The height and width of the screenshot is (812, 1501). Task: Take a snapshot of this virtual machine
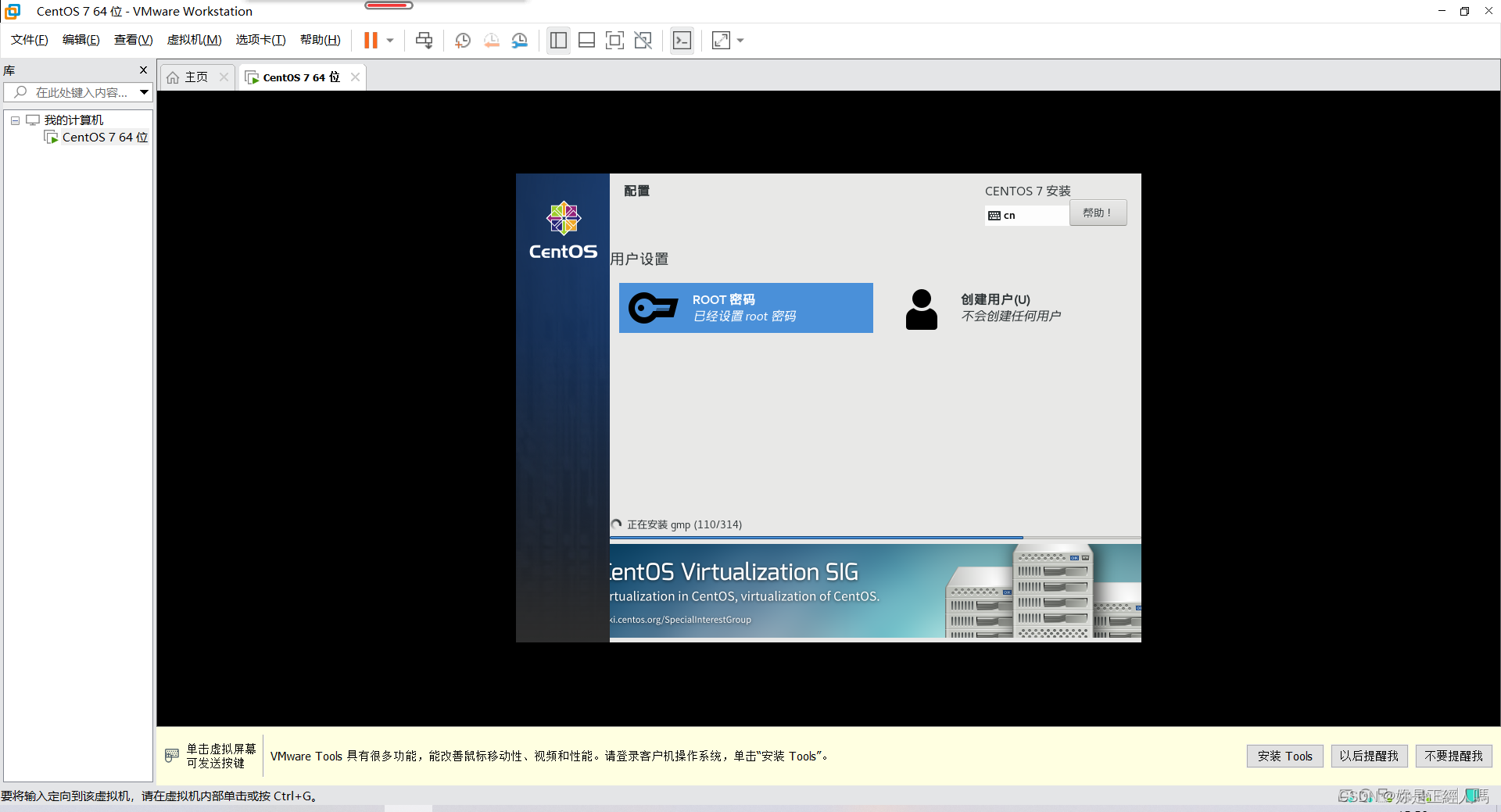(463, 41)
